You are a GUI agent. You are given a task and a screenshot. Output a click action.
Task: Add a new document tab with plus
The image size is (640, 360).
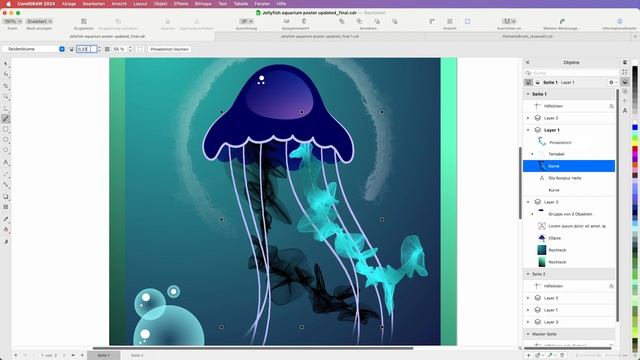635,36
